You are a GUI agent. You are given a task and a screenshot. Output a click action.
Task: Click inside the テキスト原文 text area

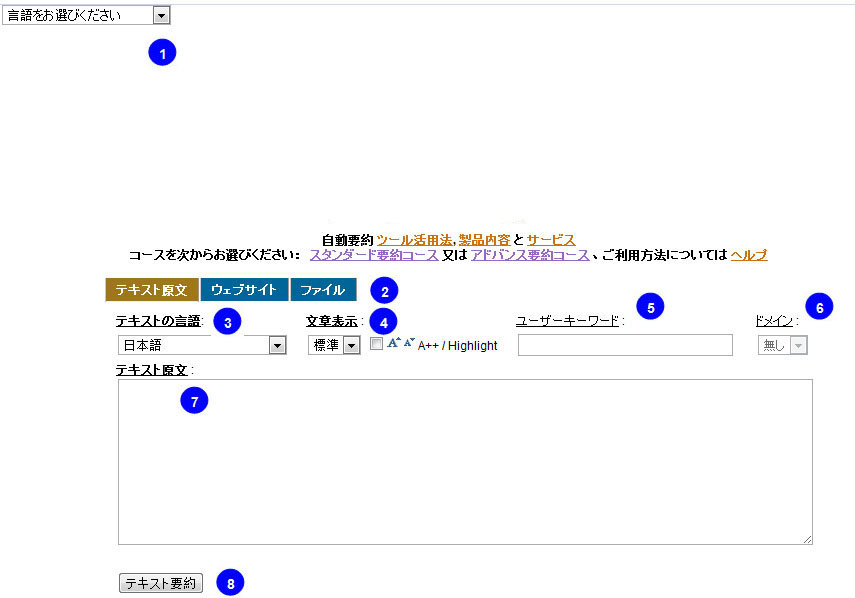(465, 462)
